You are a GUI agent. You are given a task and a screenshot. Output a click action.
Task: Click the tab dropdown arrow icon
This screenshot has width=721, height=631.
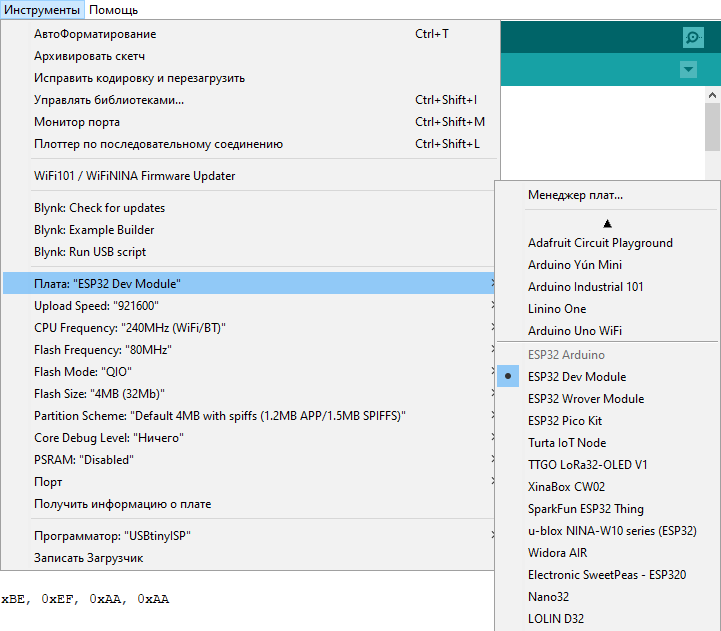point(688,70)
